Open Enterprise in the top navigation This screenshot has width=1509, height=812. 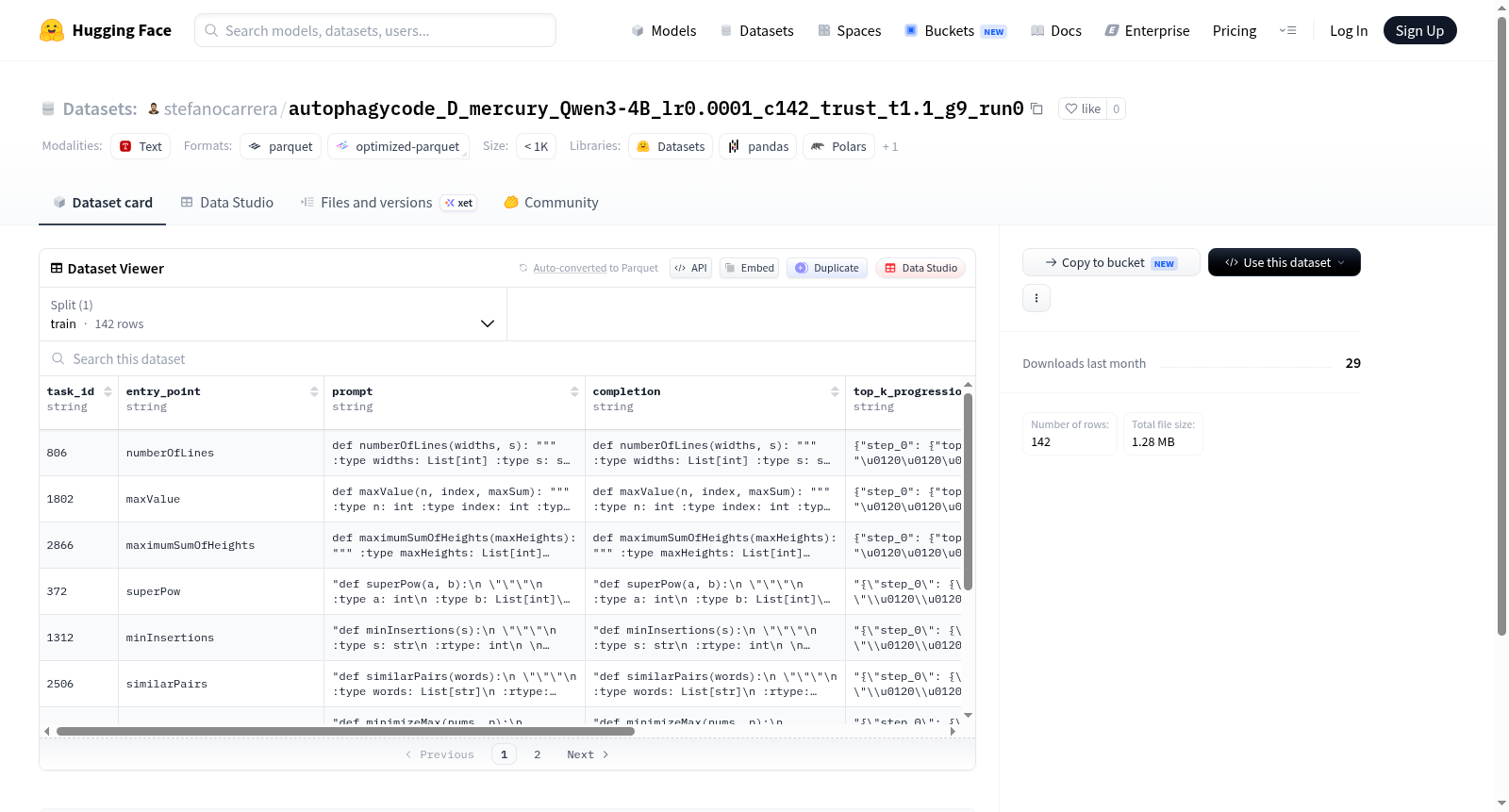coord(1147,30)
